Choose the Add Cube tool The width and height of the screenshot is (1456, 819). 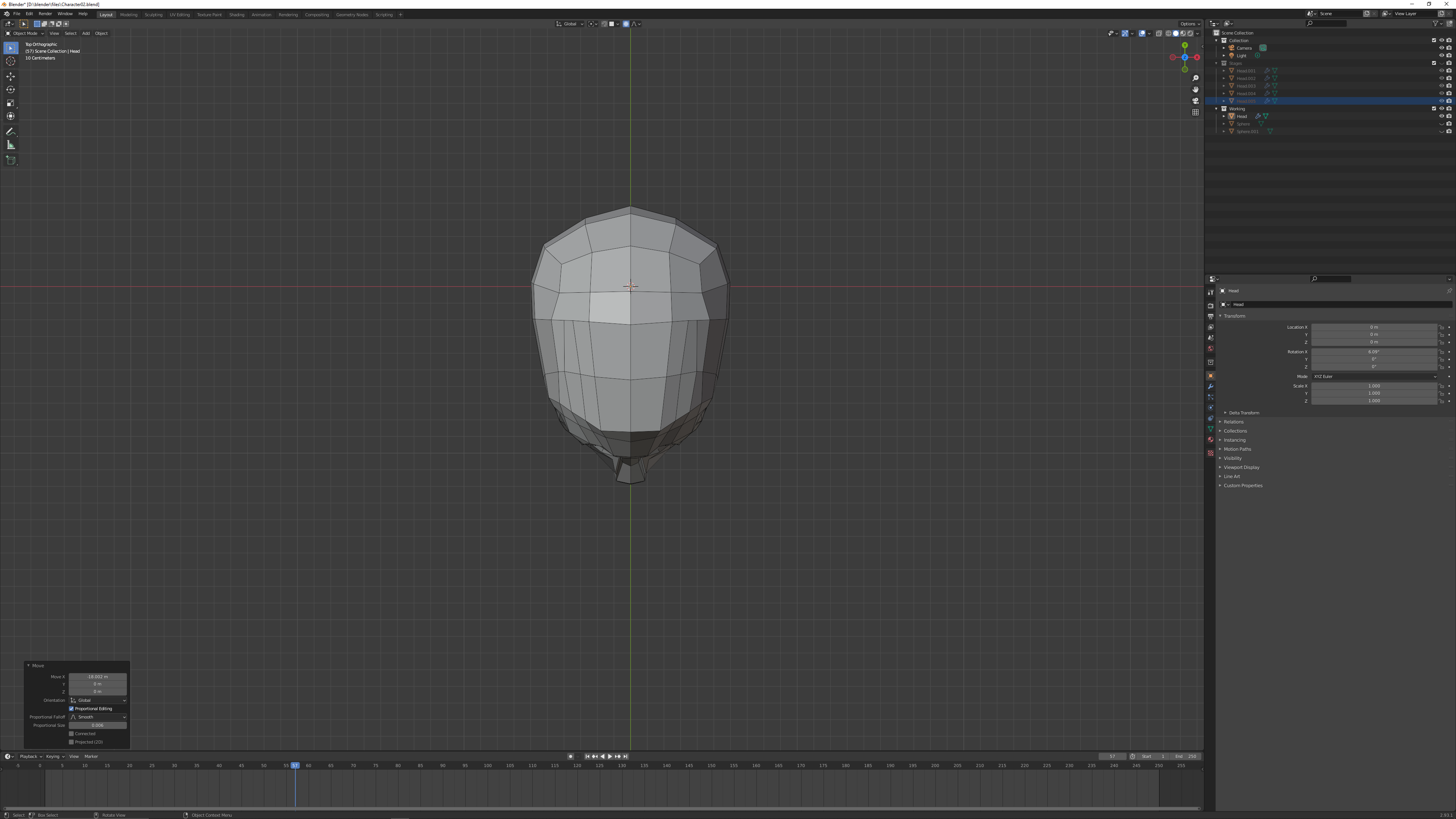click(11, 160)
